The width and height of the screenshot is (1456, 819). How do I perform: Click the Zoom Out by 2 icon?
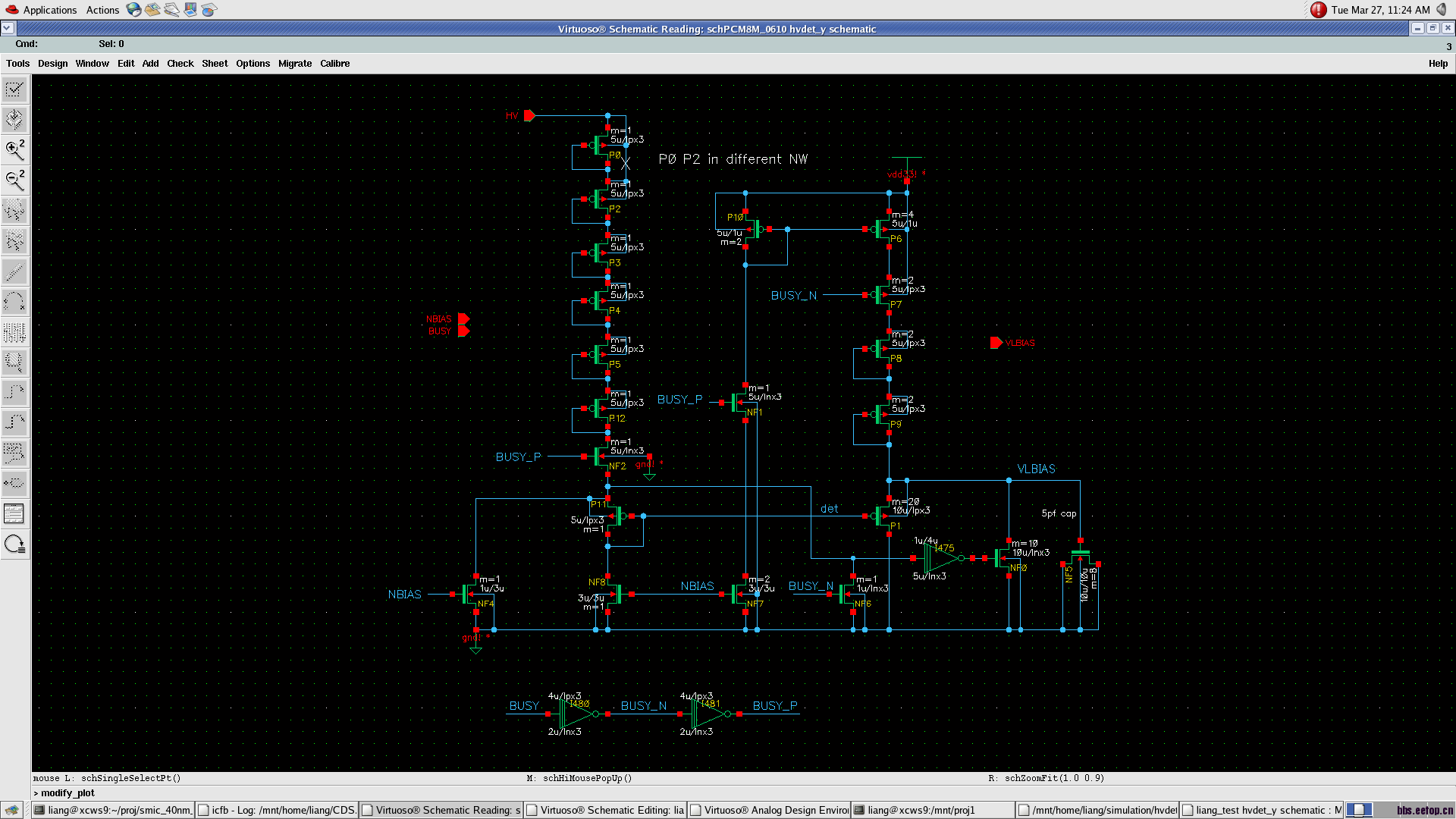click(14, 180)
